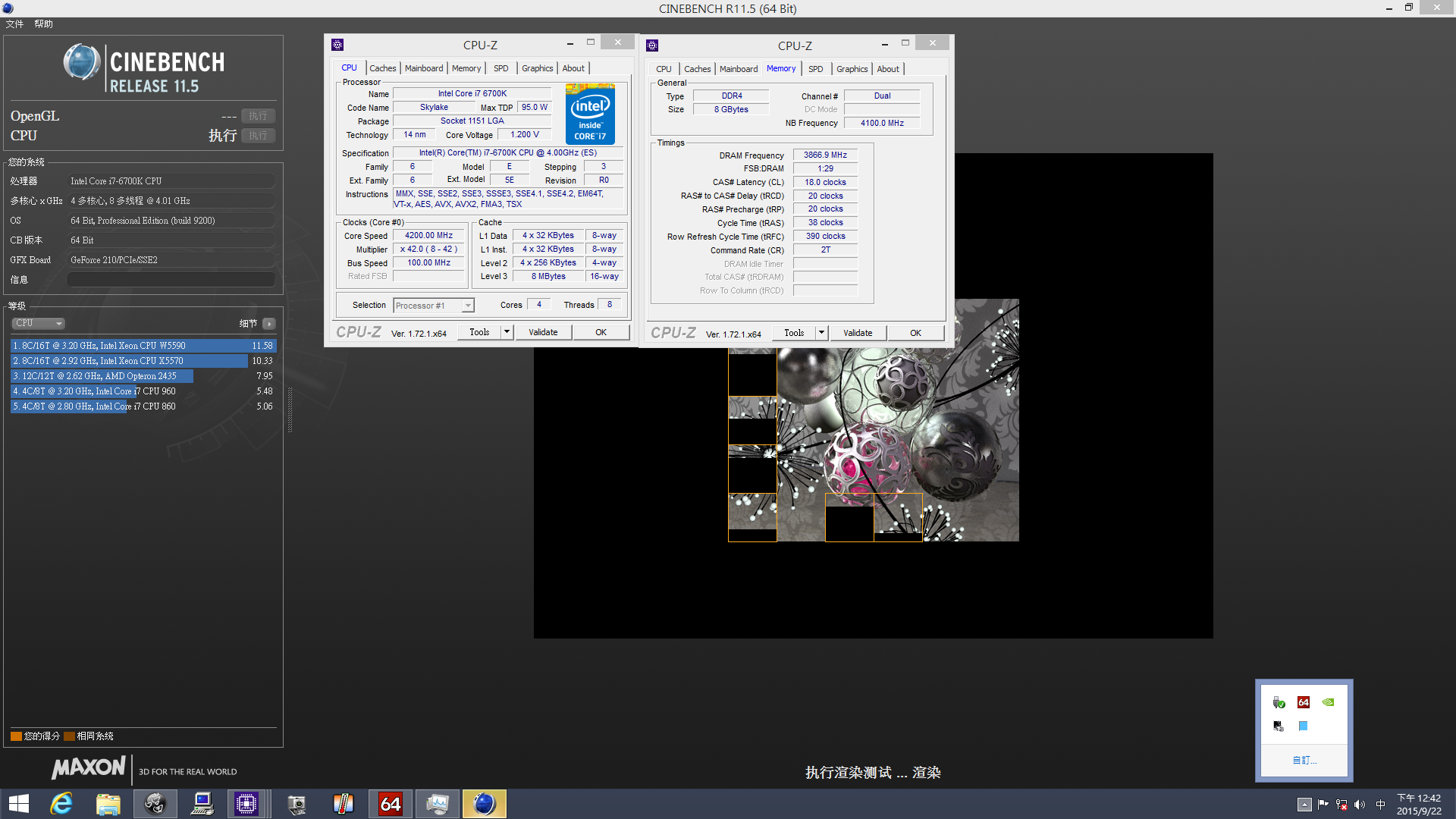Click Validate in the right CPU-Z window
1456x819 pixels.
point(858,333)
